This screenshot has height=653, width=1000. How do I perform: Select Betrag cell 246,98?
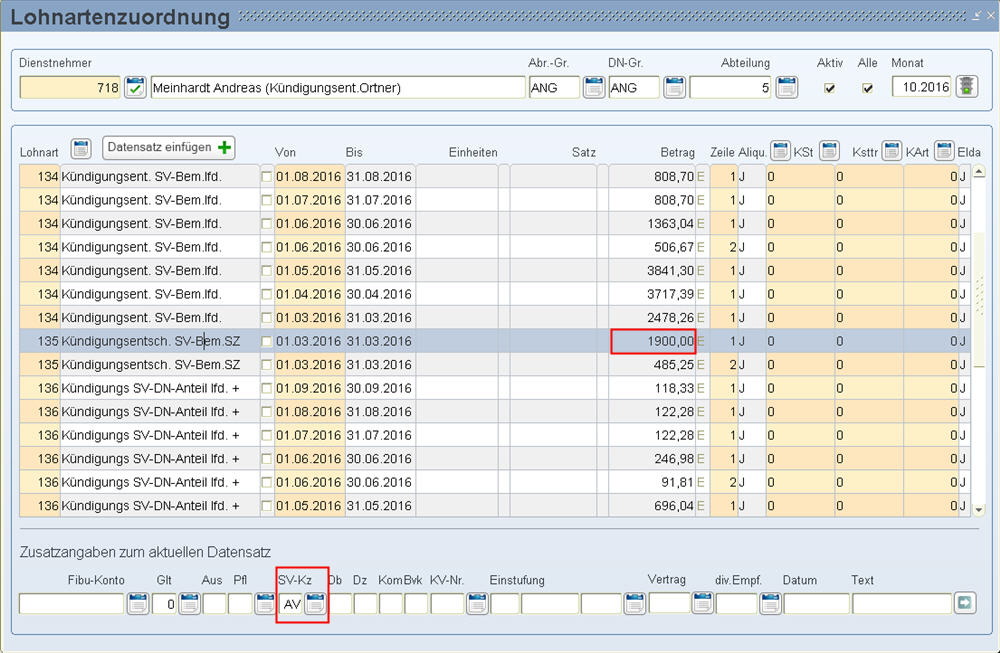(652, 459)
